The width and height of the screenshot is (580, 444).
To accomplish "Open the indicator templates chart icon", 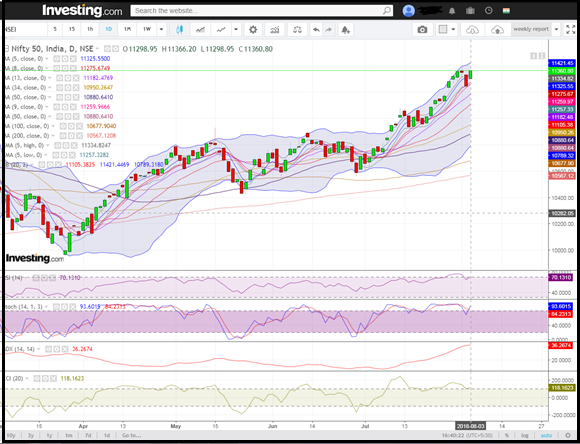I will pyautogui.click(x=275, y=30).
